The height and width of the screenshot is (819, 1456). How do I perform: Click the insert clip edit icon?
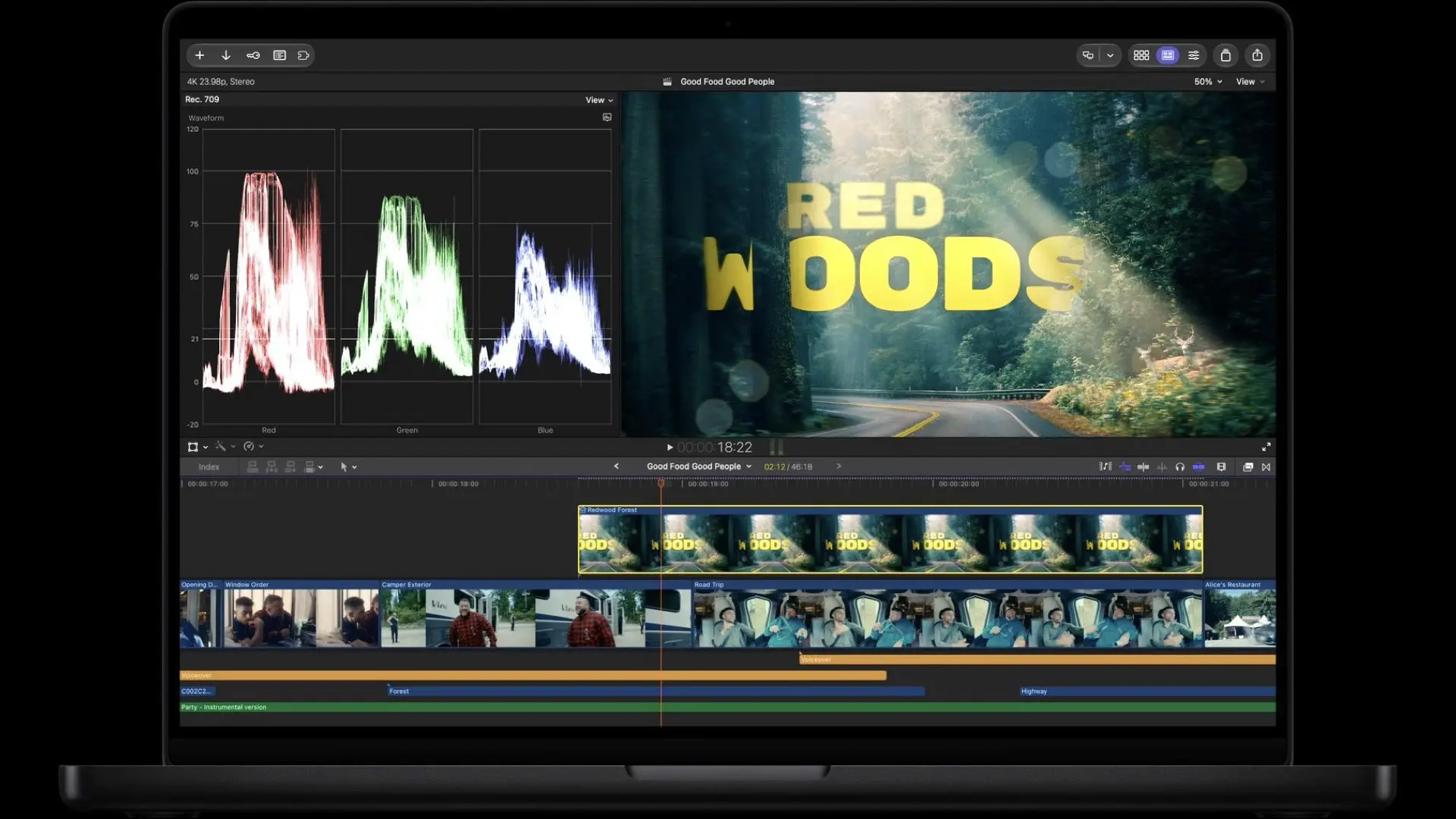(x=271, y=467)
